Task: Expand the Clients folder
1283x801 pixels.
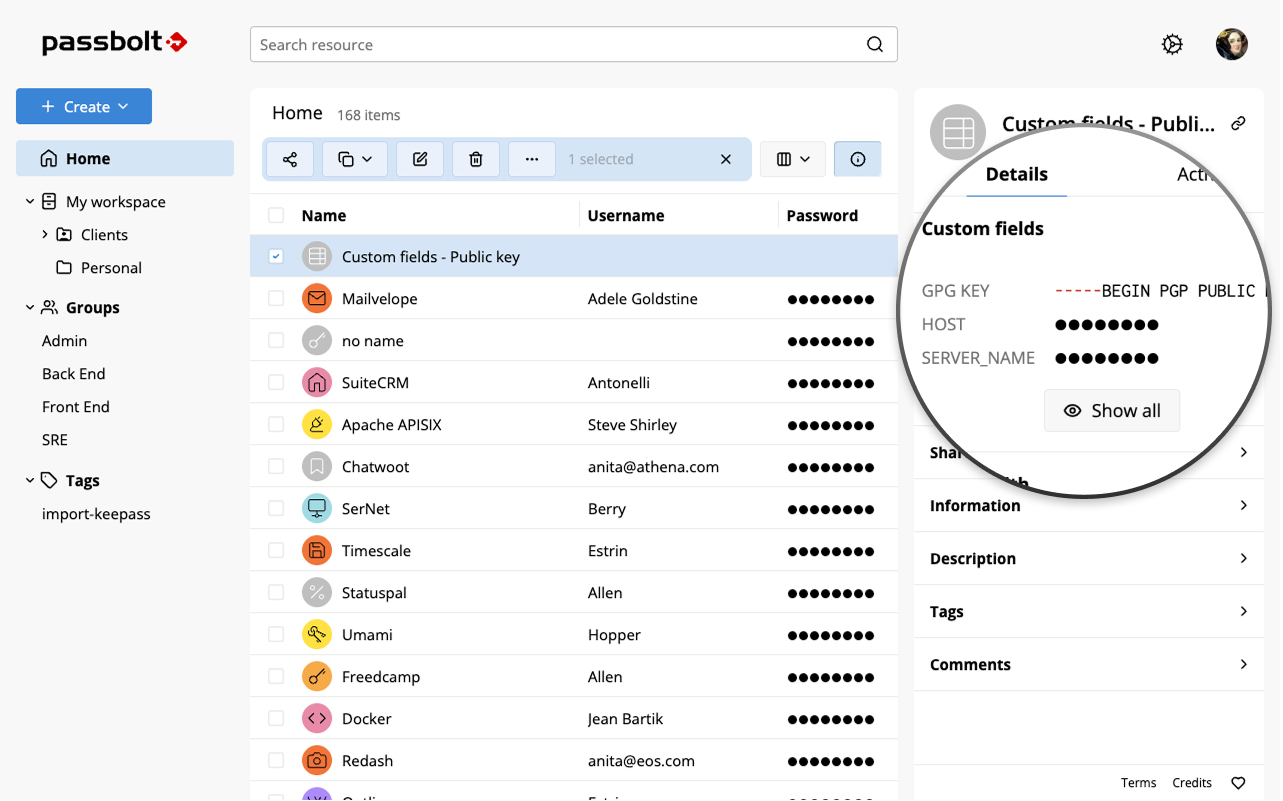Action: 45,235
